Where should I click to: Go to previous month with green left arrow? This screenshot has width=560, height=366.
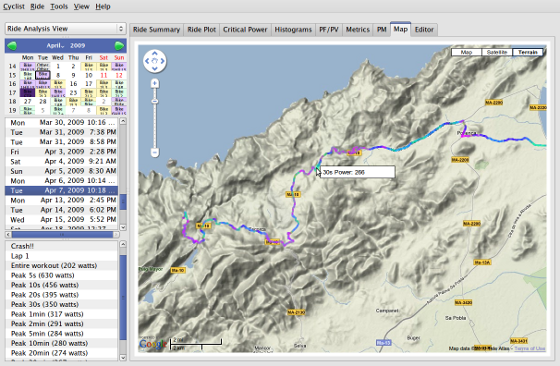[x=12, y=46]
